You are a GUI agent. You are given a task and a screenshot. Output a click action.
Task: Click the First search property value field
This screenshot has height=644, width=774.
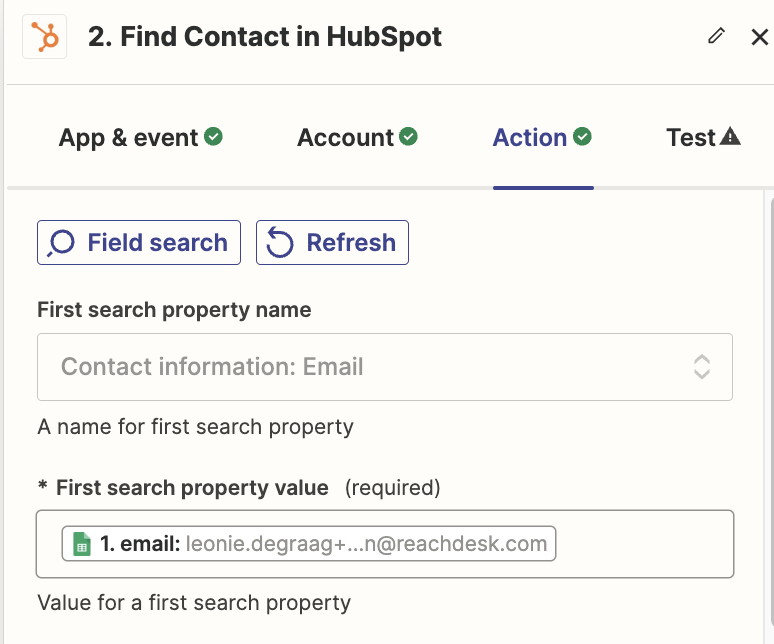385,544
